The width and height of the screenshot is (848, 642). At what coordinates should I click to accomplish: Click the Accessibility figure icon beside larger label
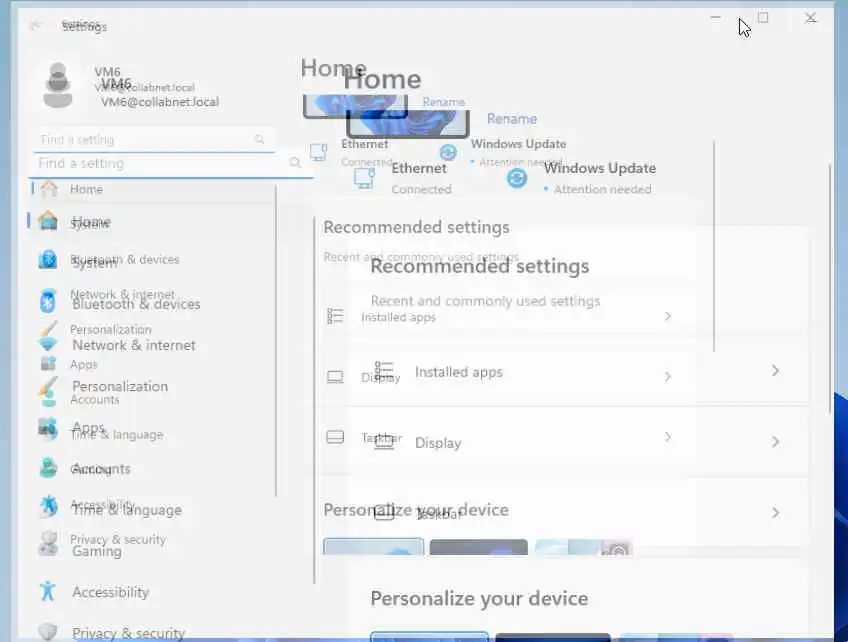48,591
